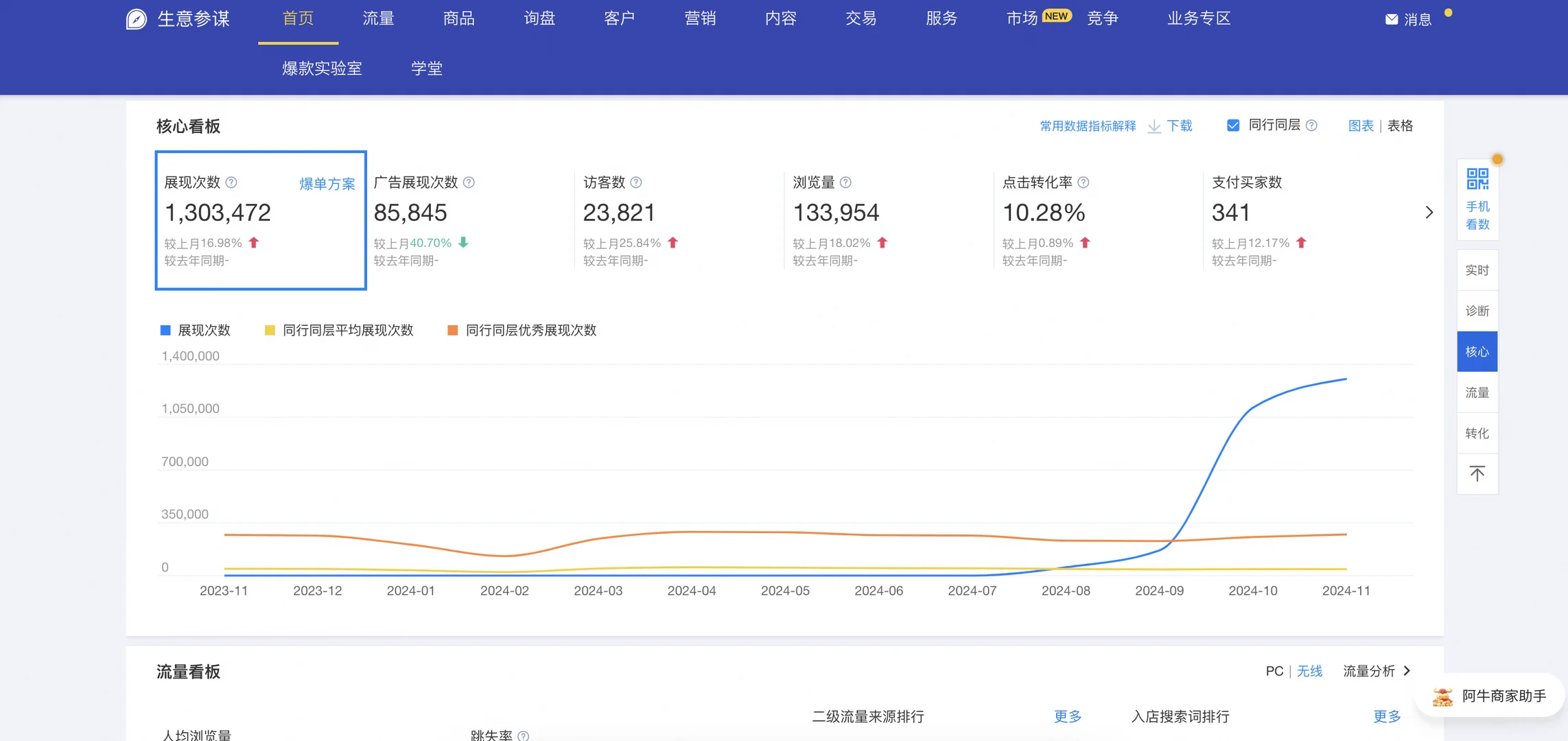Screen dimensions: 1568x741
Task: Select the 广告展现次数 metric card
Action: pyautogui.click(x=470, y=220)
